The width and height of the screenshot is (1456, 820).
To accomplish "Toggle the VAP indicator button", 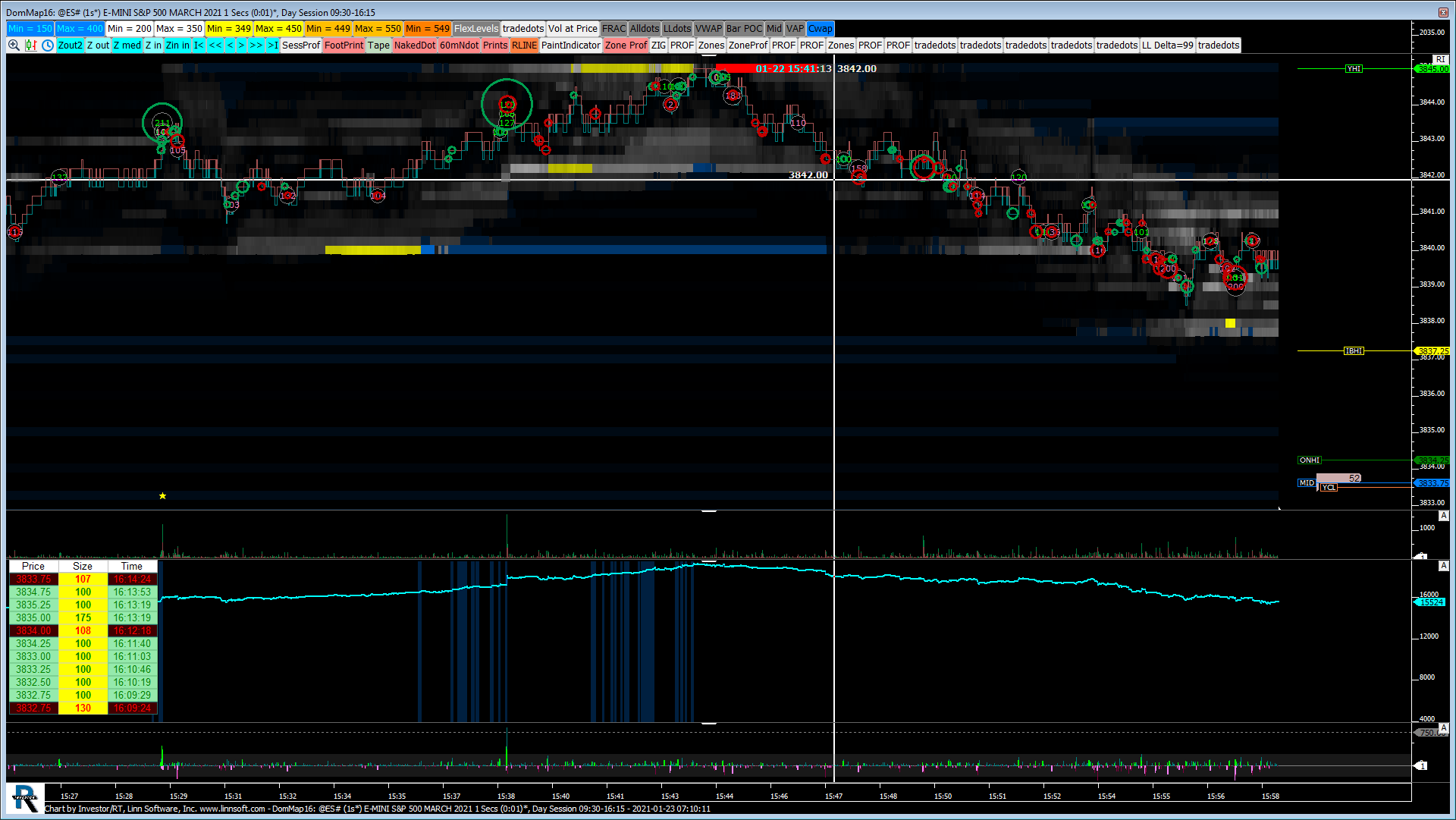I will click(x=795, y=29).
